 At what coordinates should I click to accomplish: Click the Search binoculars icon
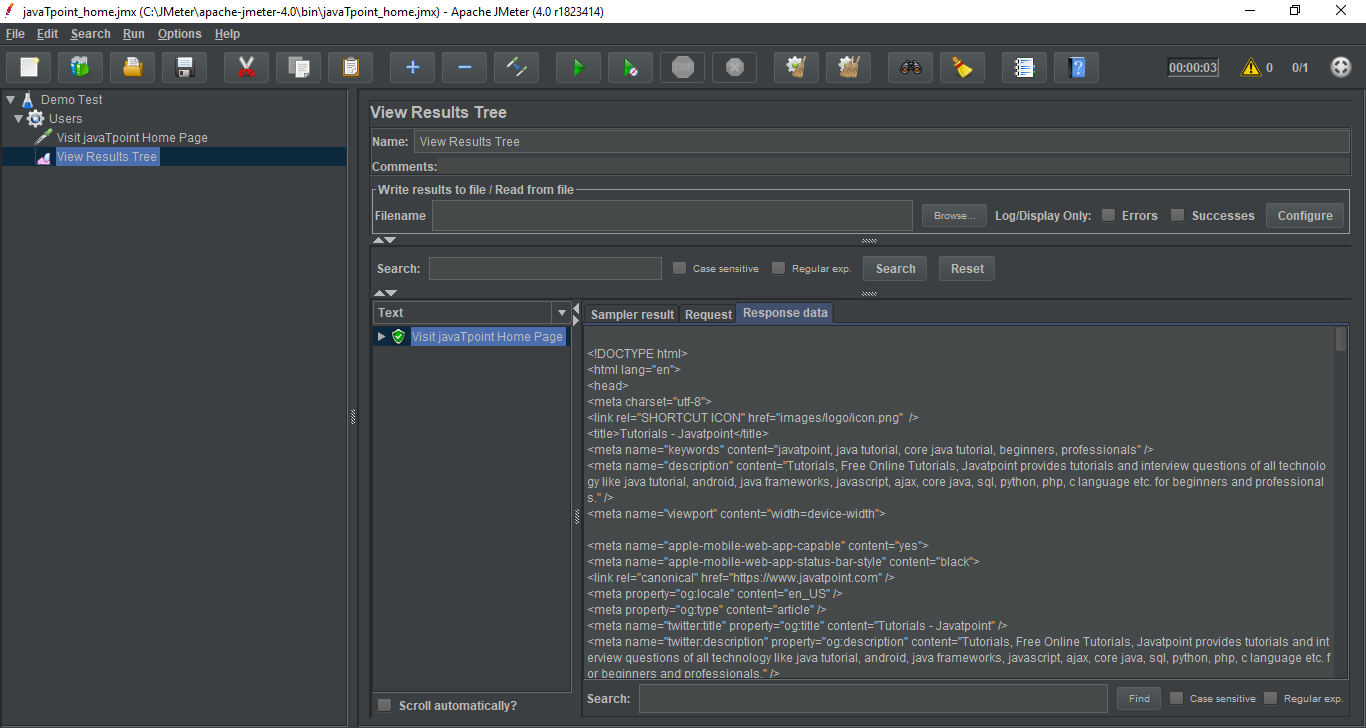(x=910, y=67)
